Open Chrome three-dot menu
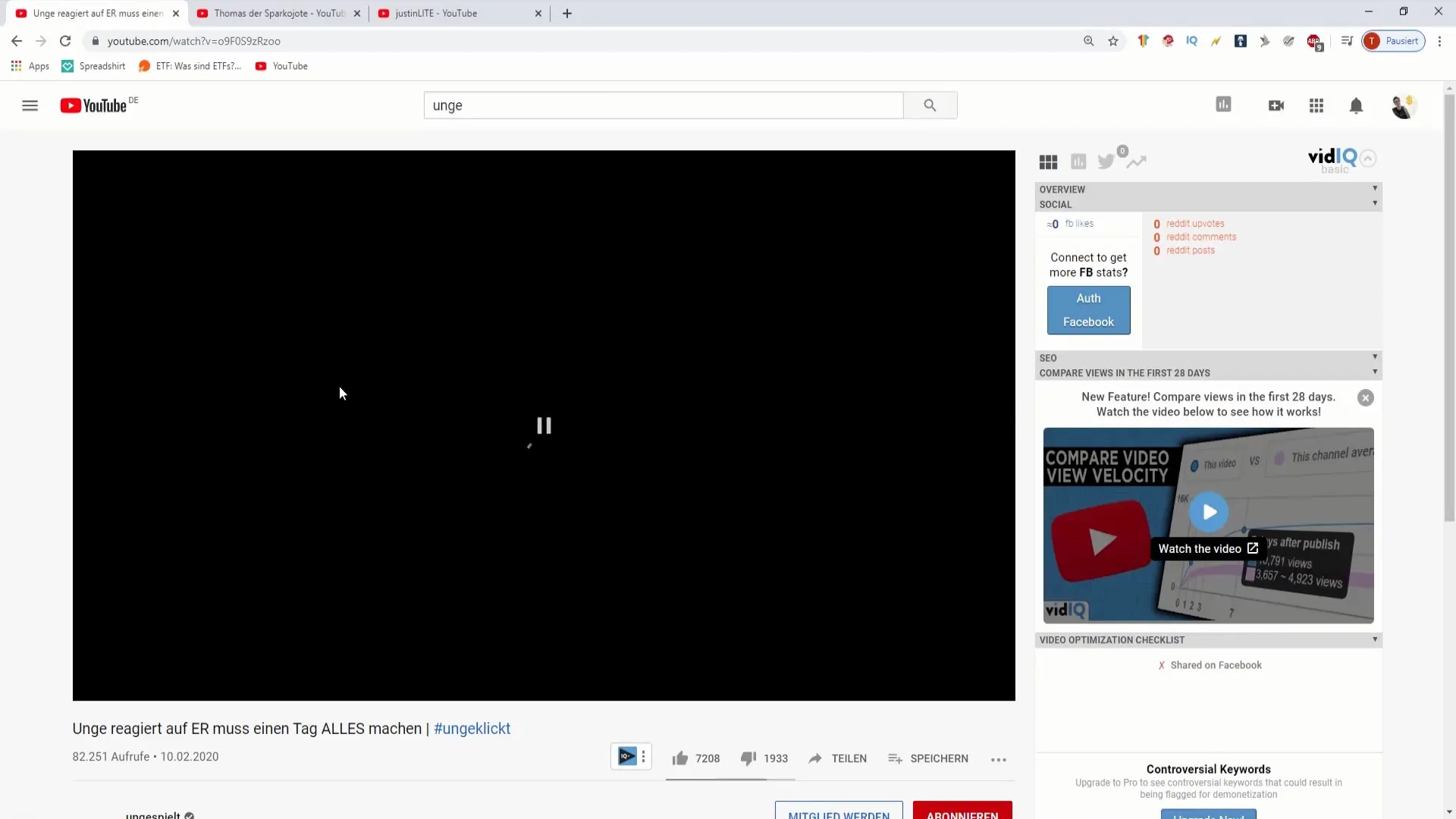 1439,41
